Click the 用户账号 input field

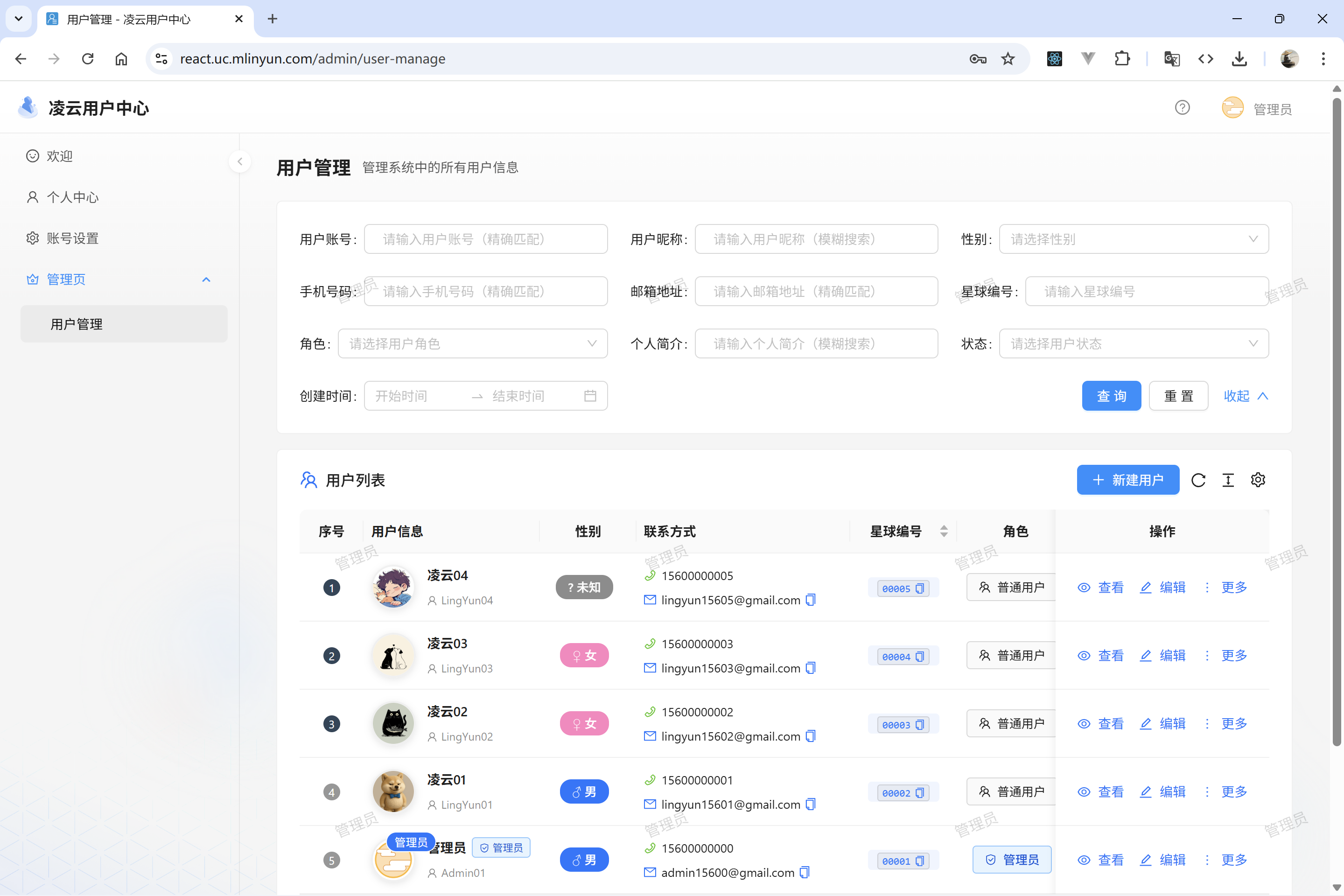point(485,239)
